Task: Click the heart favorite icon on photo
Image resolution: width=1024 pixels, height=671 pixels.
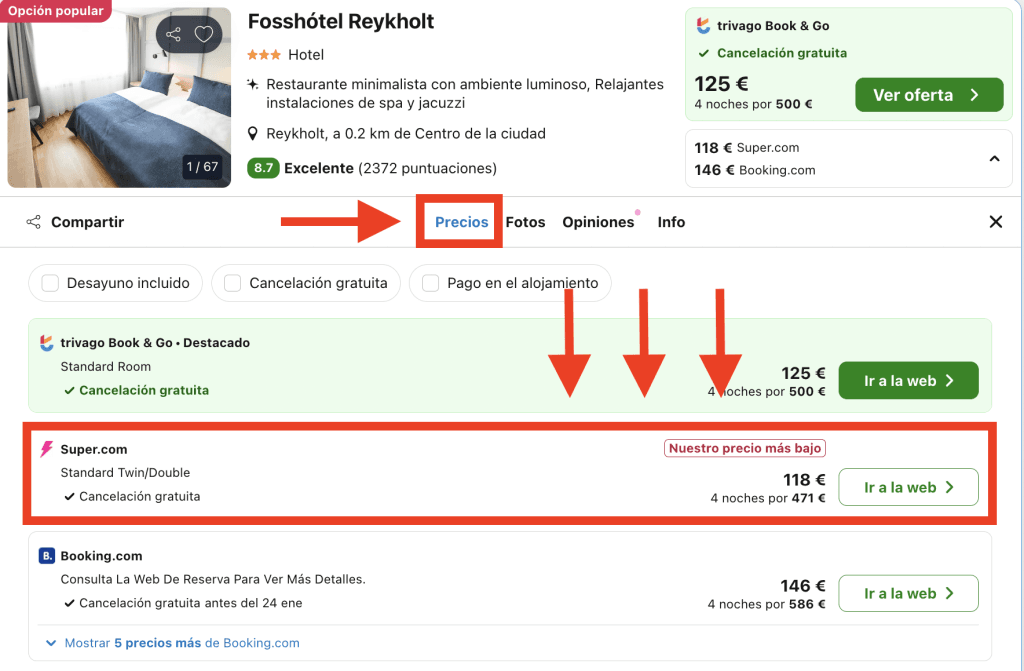Action: click(x=204, y=35)
